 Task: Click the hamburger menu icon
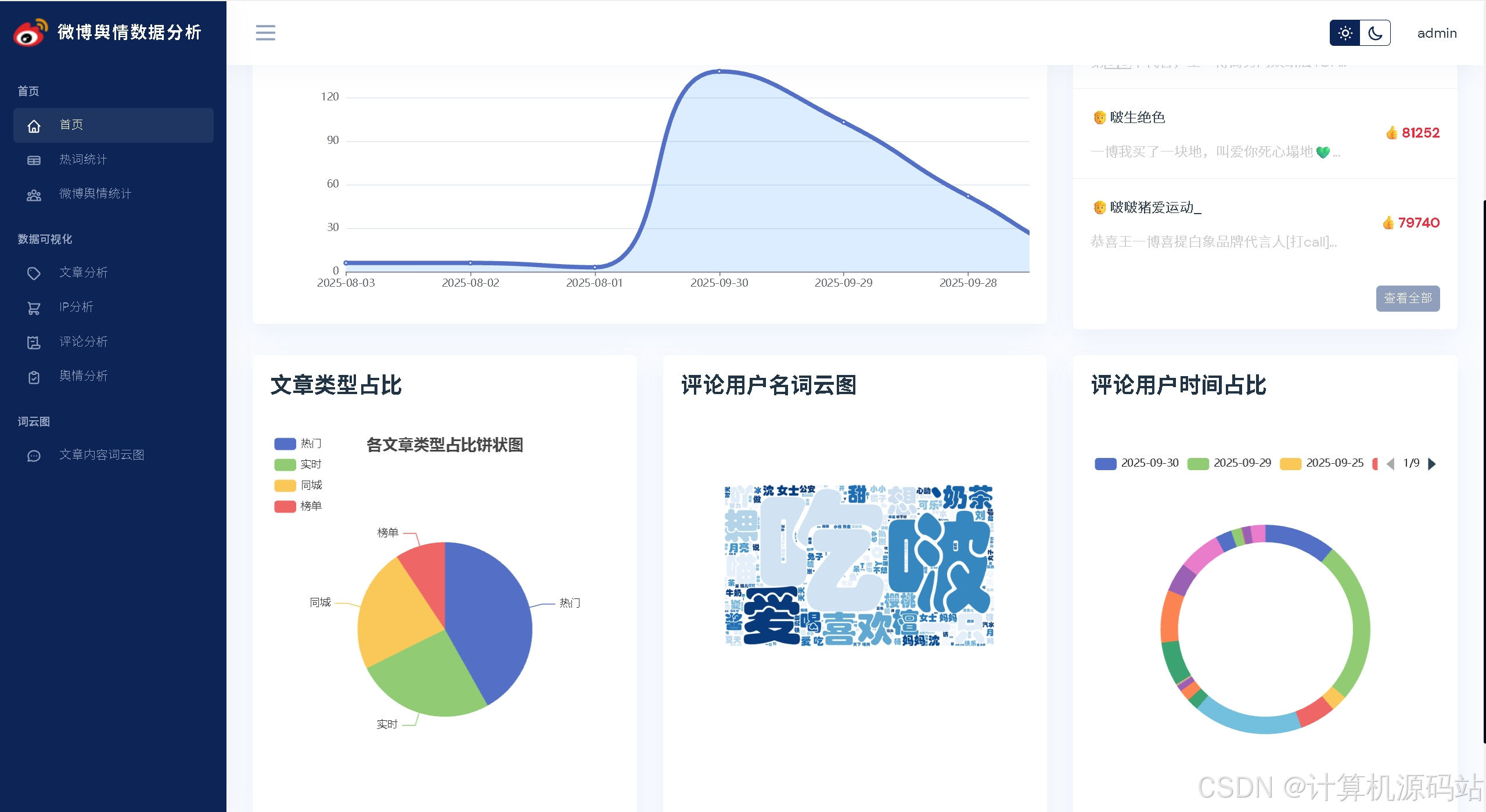pos(265,33)
